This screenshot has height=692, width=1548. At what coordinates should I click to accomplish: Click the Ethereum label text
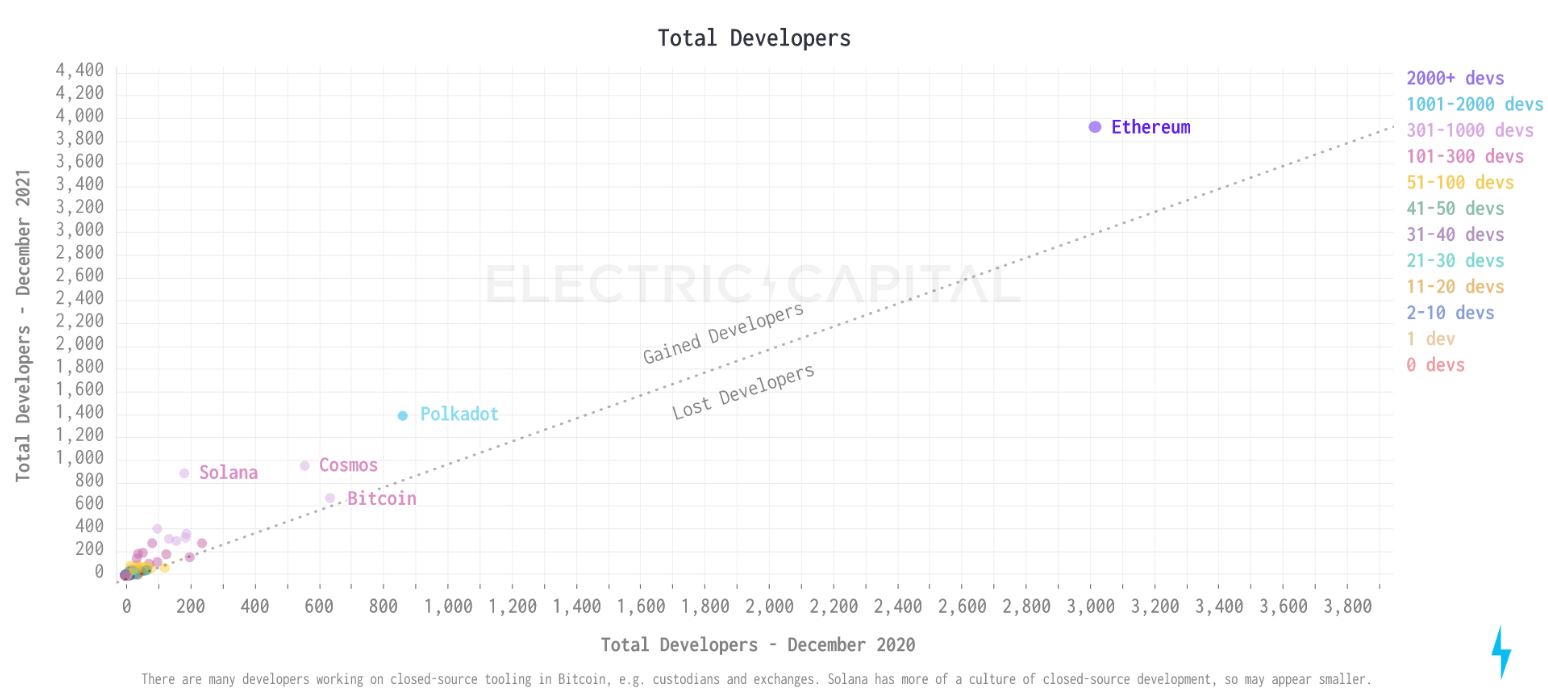(x=1151, y=127)
